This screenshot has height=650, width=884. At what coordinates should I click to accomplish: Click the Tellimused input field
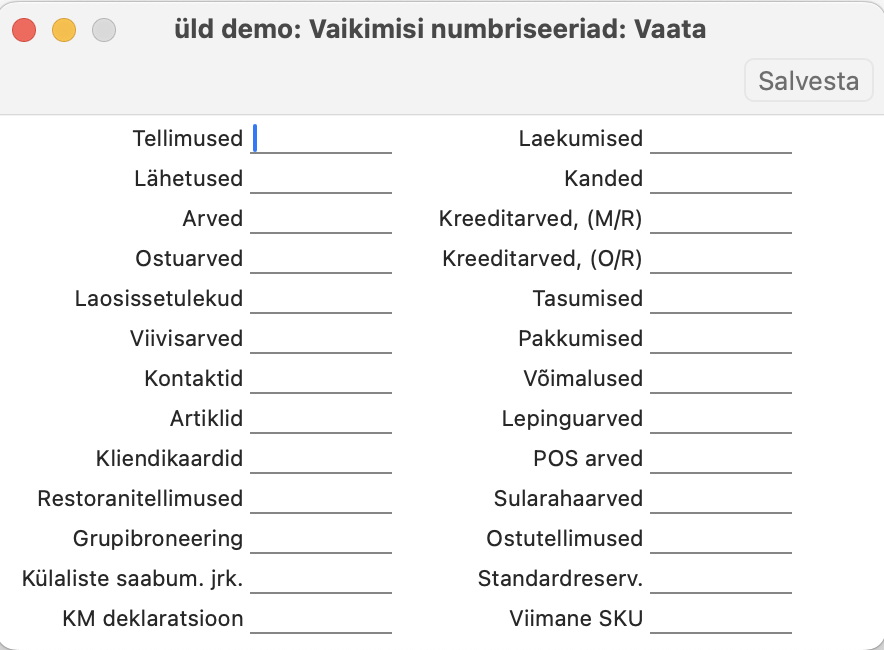(x=321, y=139)
